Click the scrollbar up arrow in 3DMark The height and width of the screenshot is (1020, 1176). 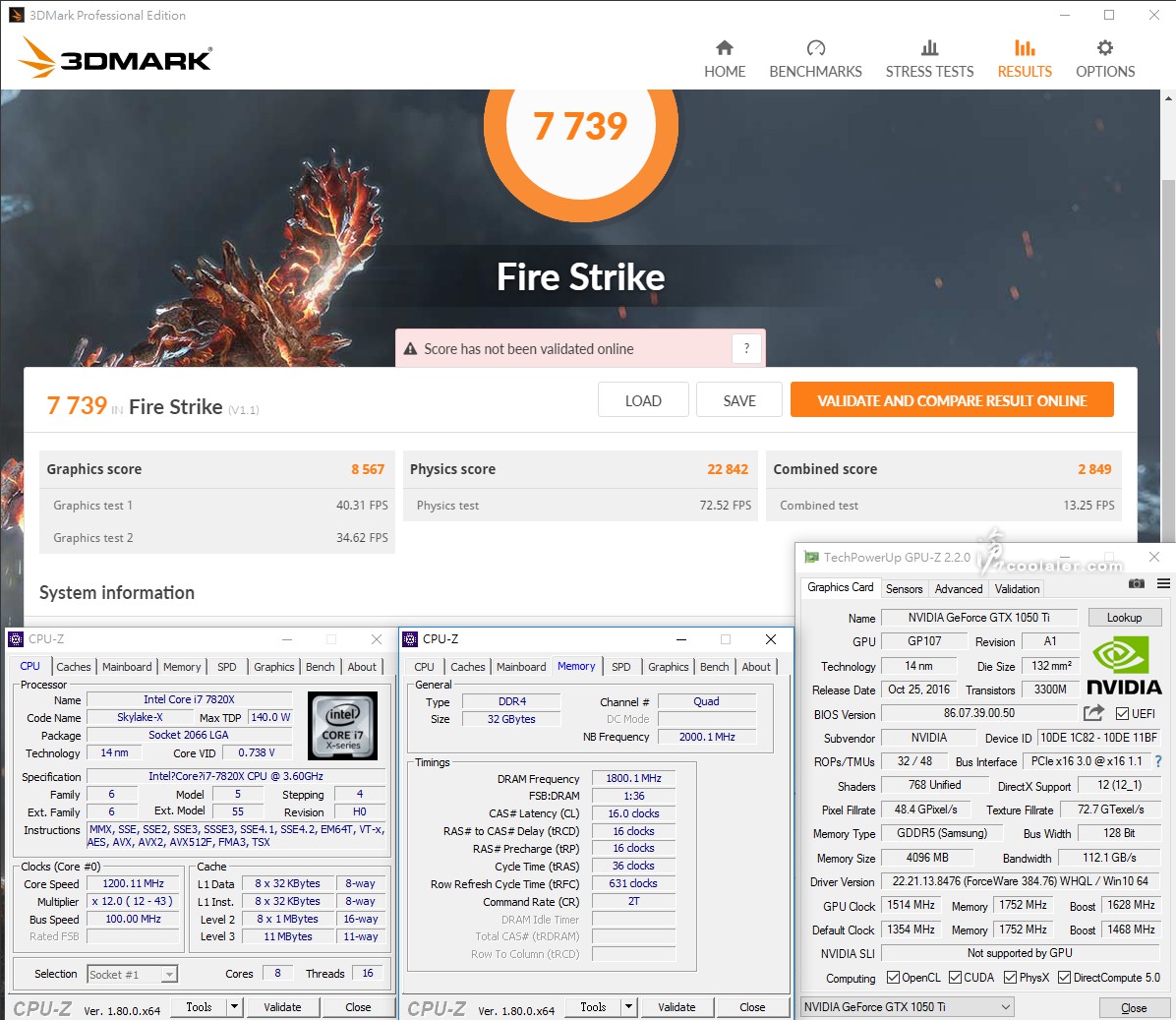1168,97
